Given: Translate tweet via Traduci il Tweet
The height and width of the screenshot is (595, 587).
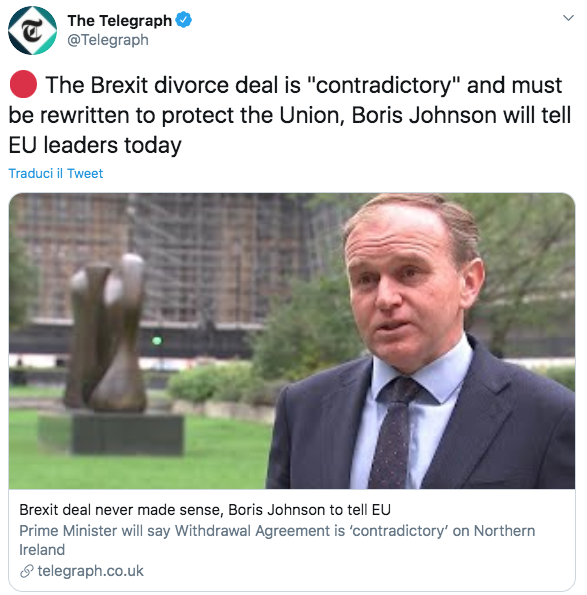Looking at the screenshot, I should click(x=56, y=173).
